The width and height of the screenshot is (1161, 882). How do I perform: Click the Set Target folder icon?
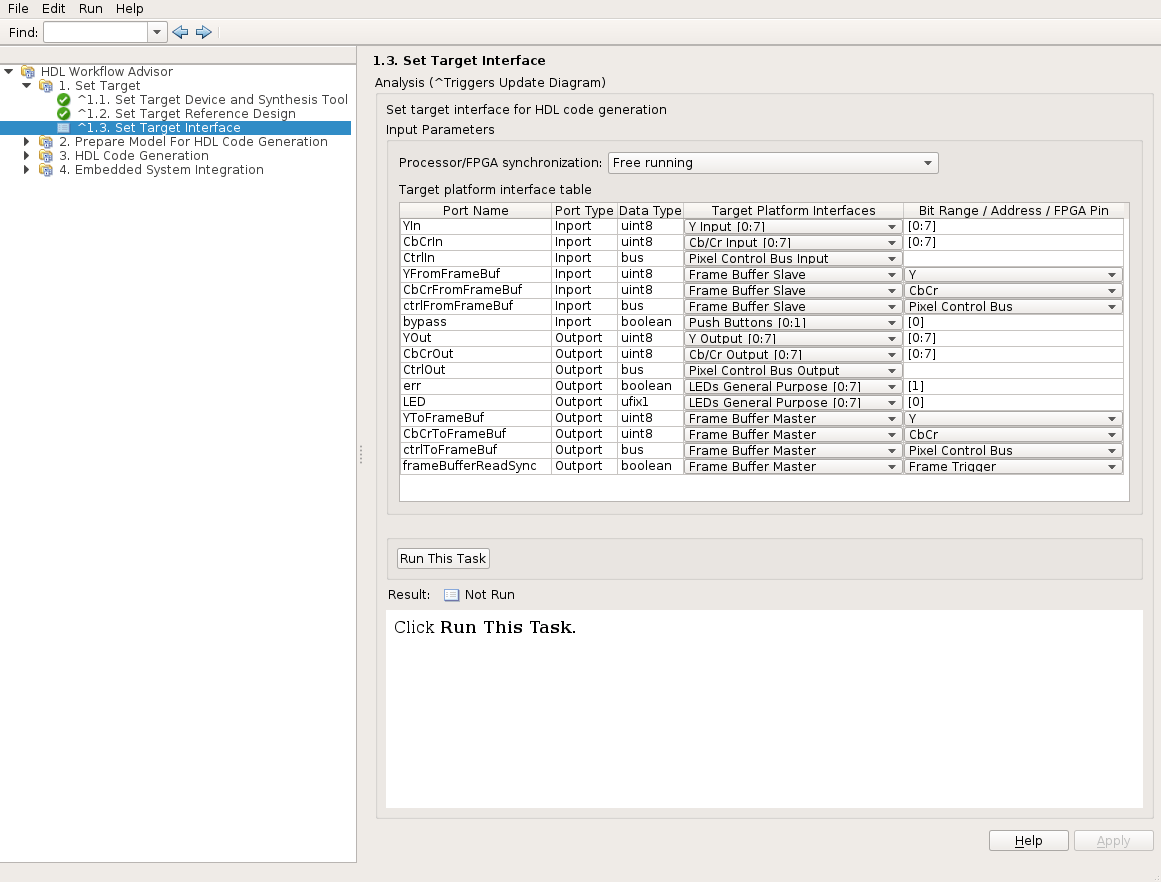click(x=46, y=86)
